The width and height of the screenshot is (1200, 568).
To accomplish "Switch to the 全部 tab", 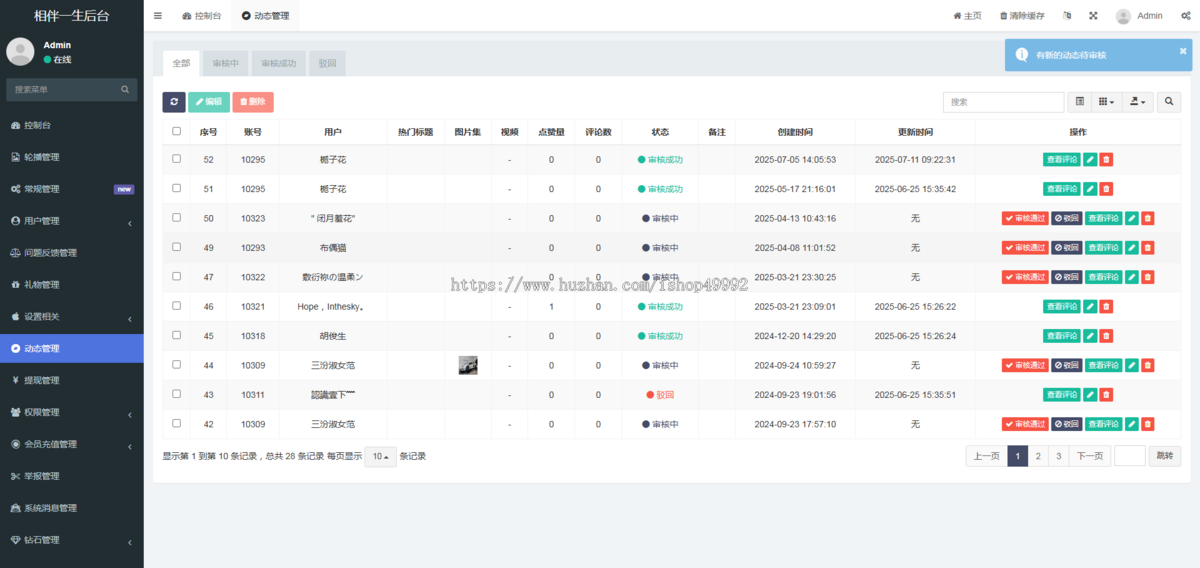I will [181, 63].
